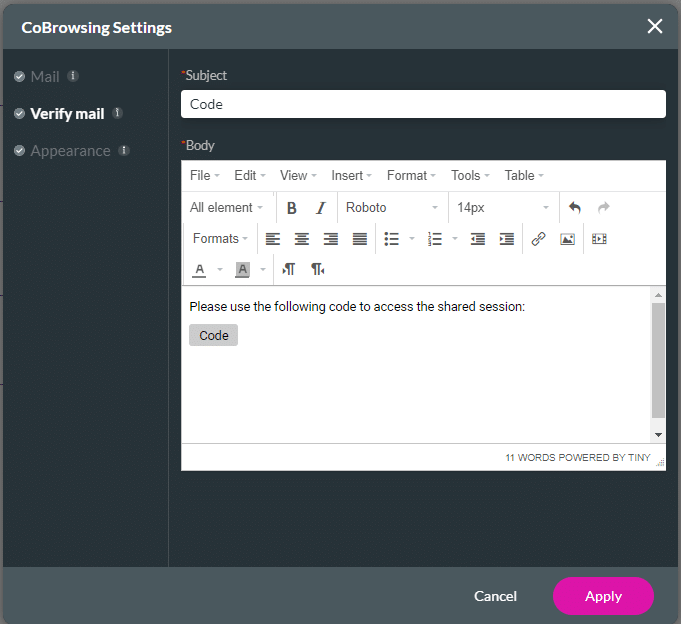The image size is (681, 624).
Task: Go to the Appearance section
Action: coord(70,151)
